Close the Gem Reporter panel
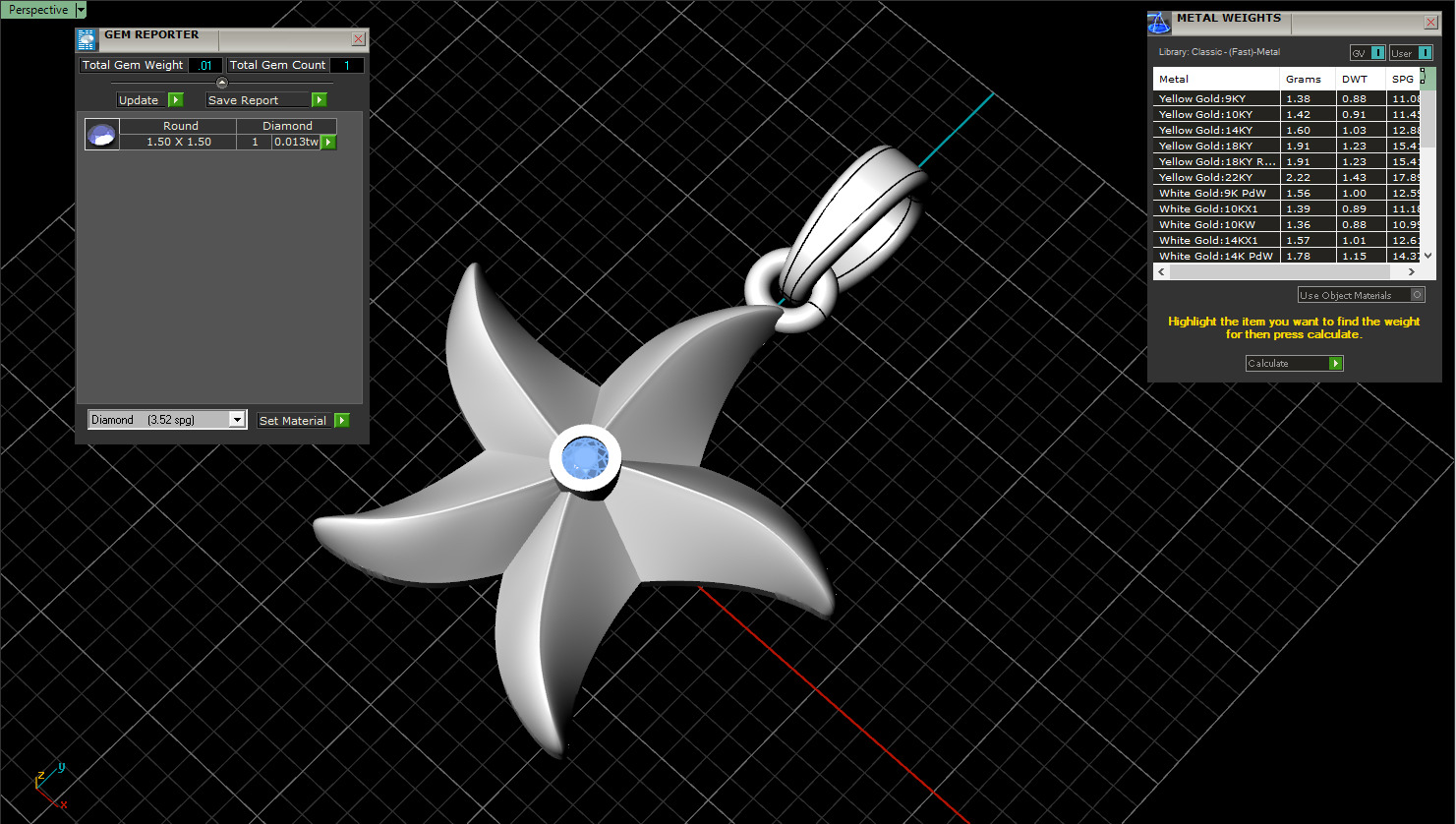This screenshot has height=824, width=1456. [x=358, y=39]
